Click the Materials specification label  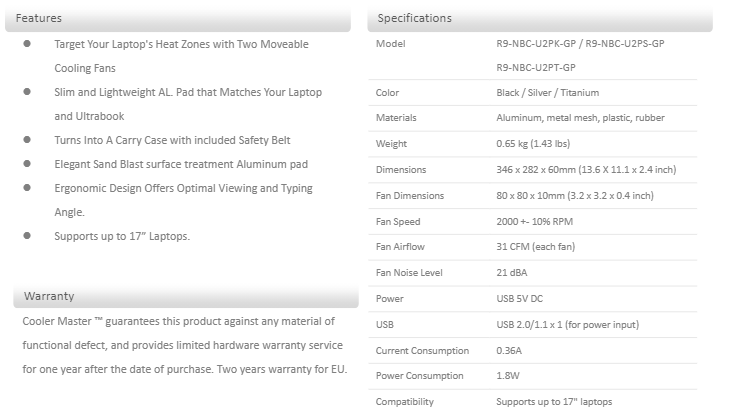coord(396,118)
